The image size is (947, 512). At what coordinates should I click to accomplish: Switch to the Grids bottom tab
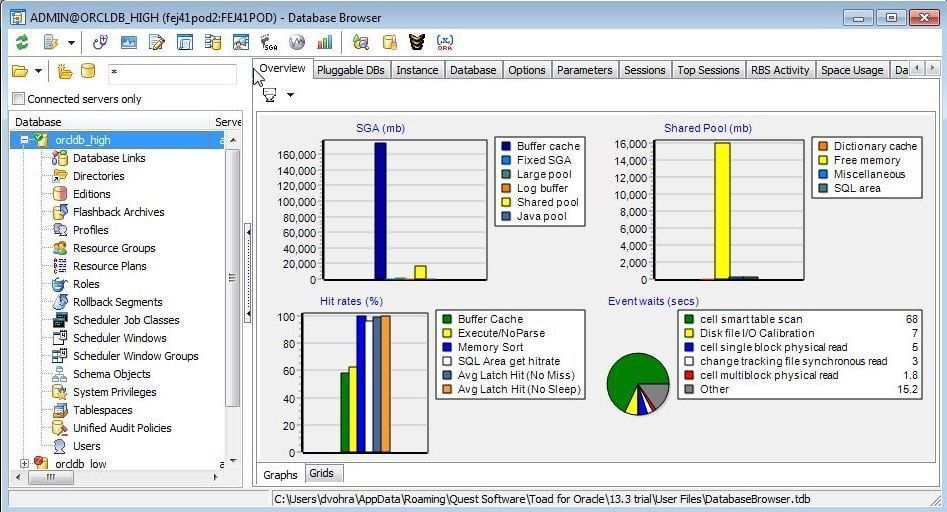point(321,473)
